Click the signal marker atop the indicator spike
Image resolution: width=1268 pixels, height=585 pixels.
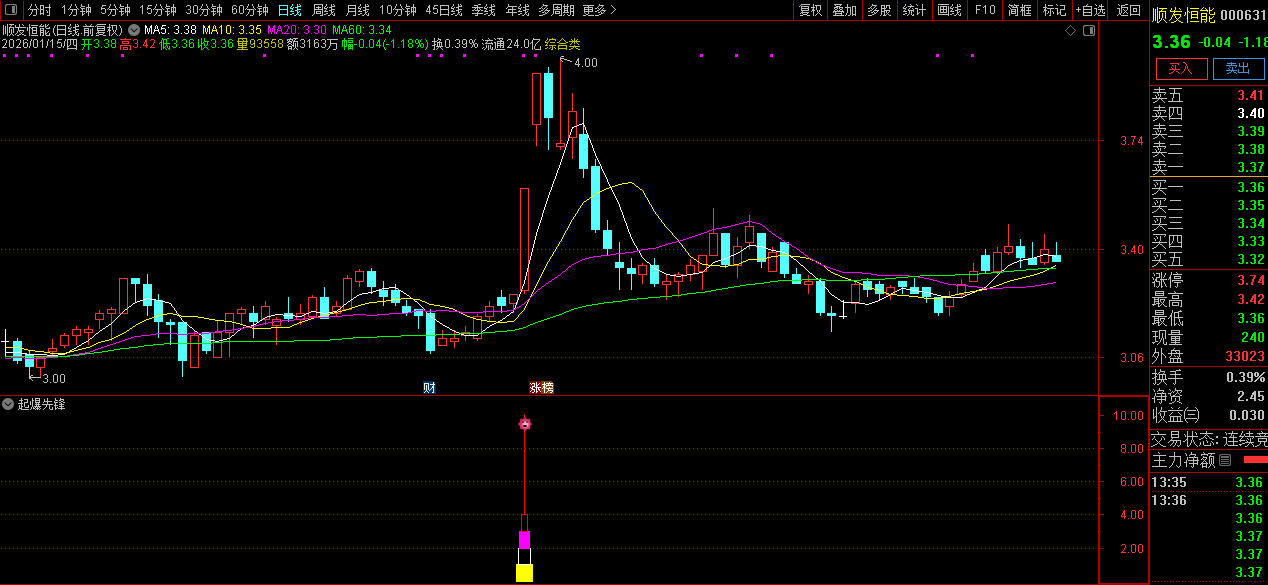pyautogui.click(x=525, y=424)
